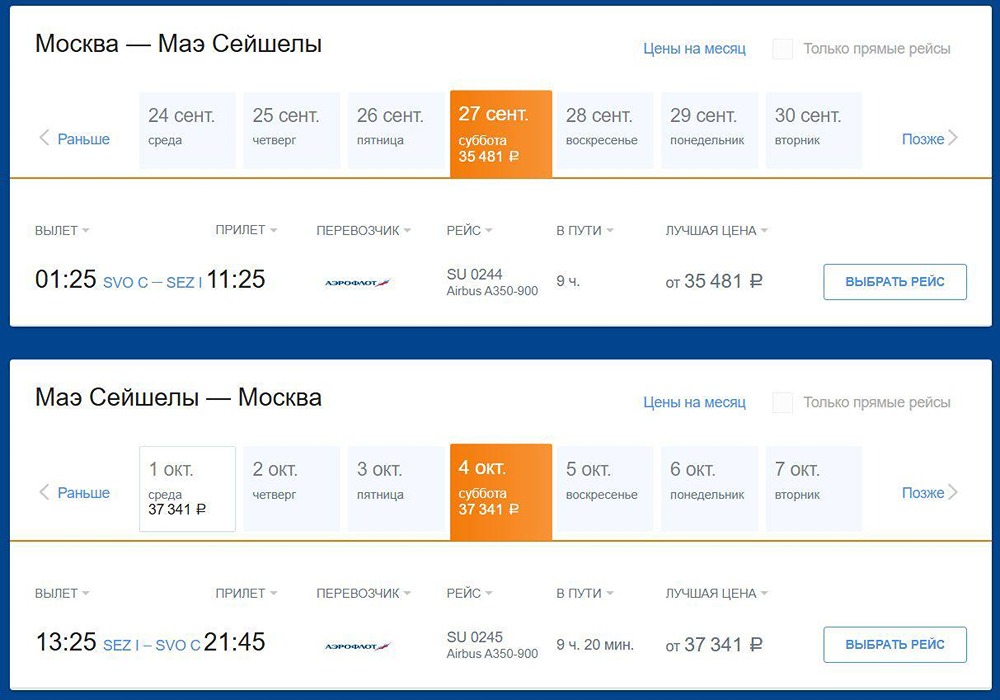Select the 28 сент. воскресенье date tab
The image size is (1000, 700).
[x=604, y=130]
